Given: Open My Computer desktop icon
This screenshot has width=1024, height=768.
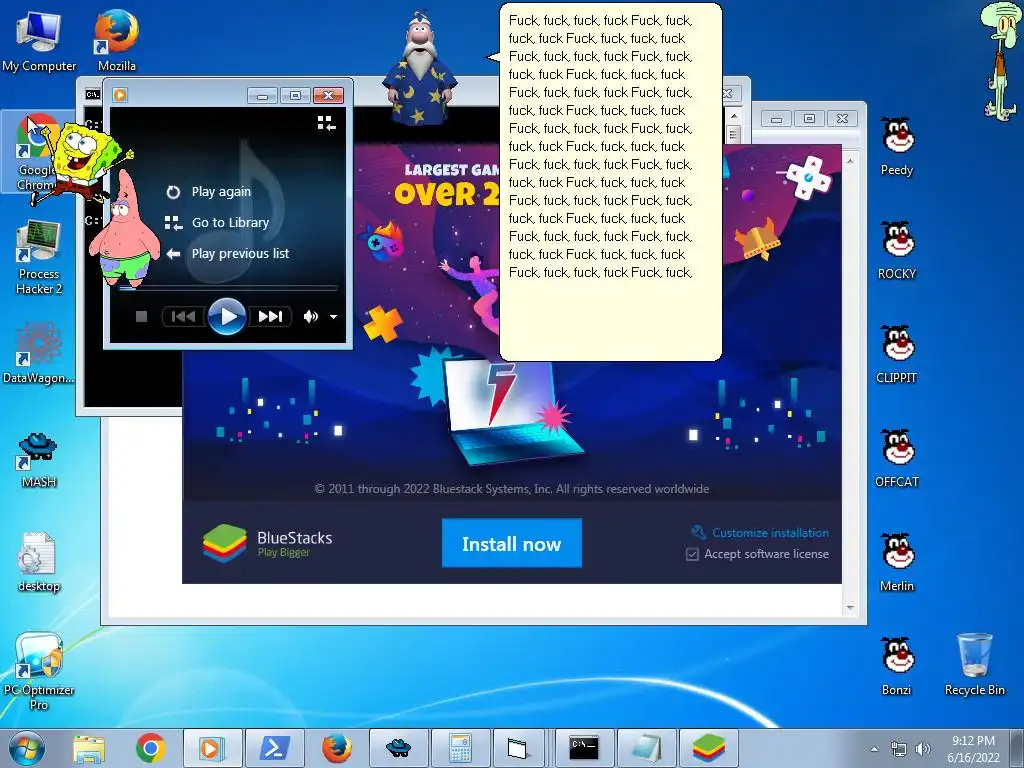Looking at the screenshot, I should 39,41.
